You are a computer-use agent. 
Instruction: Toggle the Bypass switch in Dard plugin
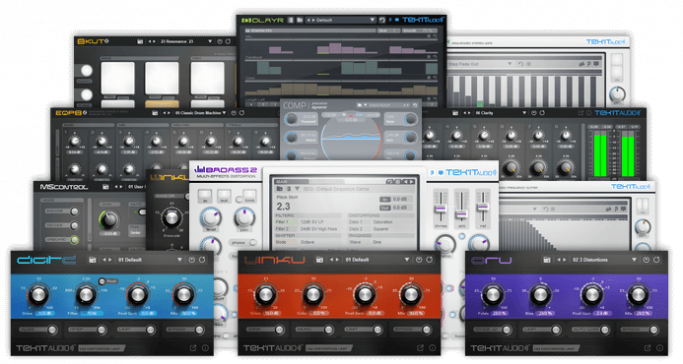coord(199,330)
